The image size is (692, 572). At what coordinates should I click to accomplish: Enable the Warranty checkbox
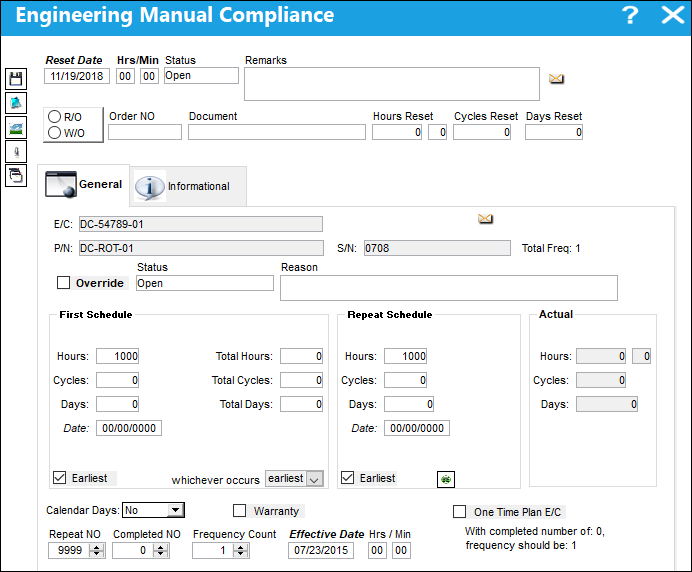239,511
